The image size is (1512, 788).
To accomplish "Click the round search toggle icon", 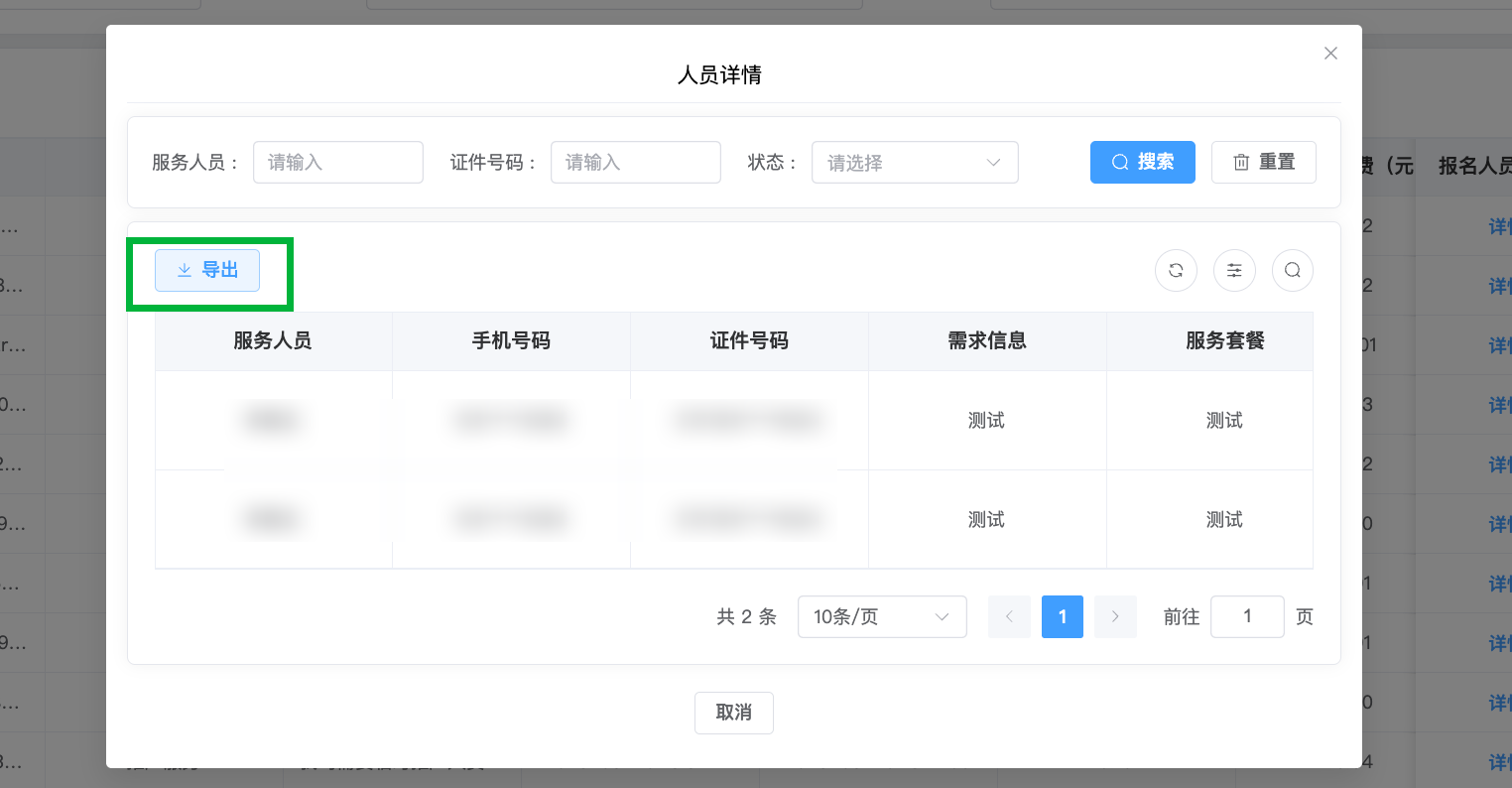I will pyautogui.click(x=1292, y=270).
